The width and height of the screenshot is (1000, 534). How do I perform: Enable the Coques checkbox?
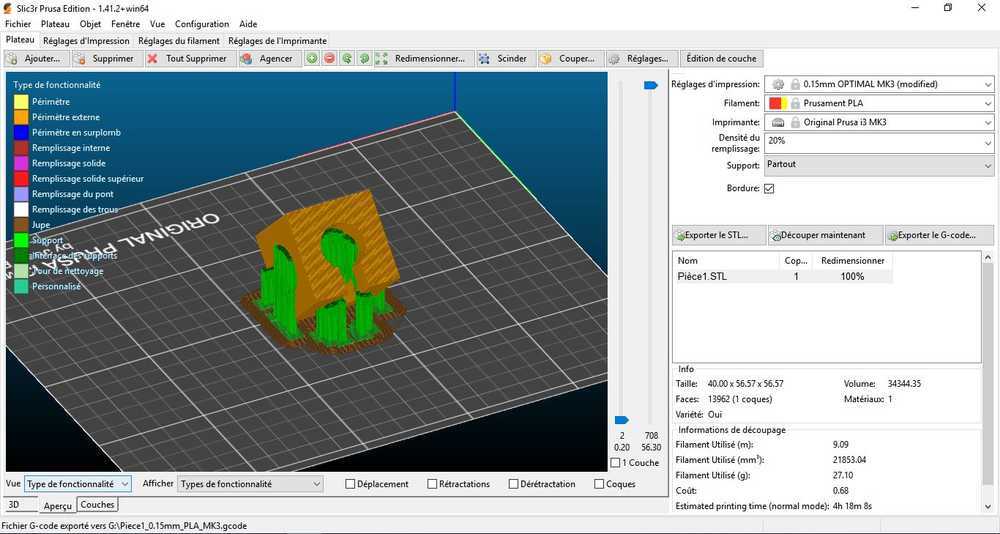tap(599, 484)
